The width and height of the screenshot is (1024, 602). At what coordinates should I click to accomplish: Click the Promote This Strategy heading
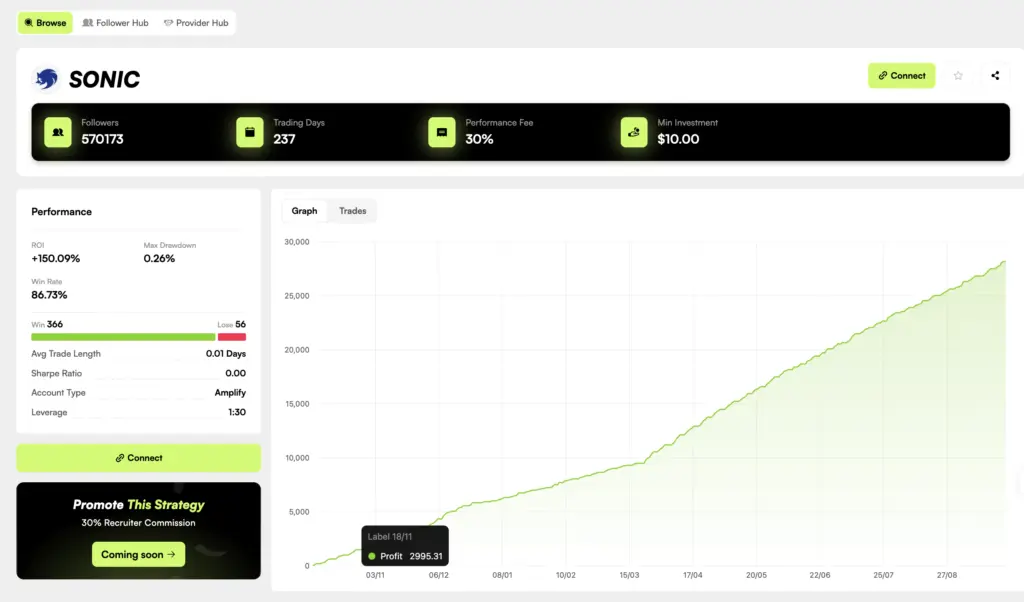point(138,505)
